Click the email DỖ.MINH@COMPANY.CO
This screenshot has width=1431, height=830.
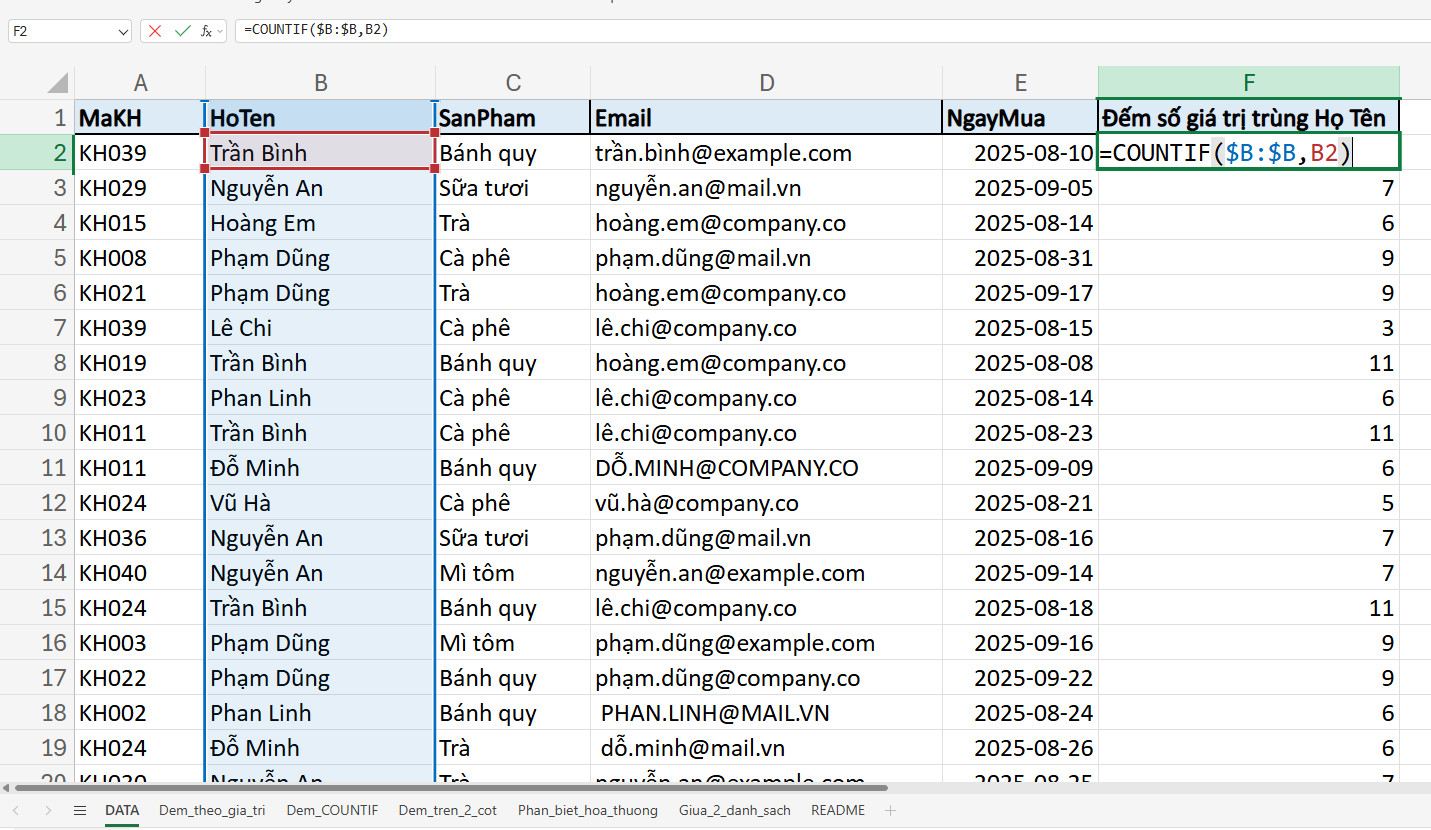[x=766, y=468]
